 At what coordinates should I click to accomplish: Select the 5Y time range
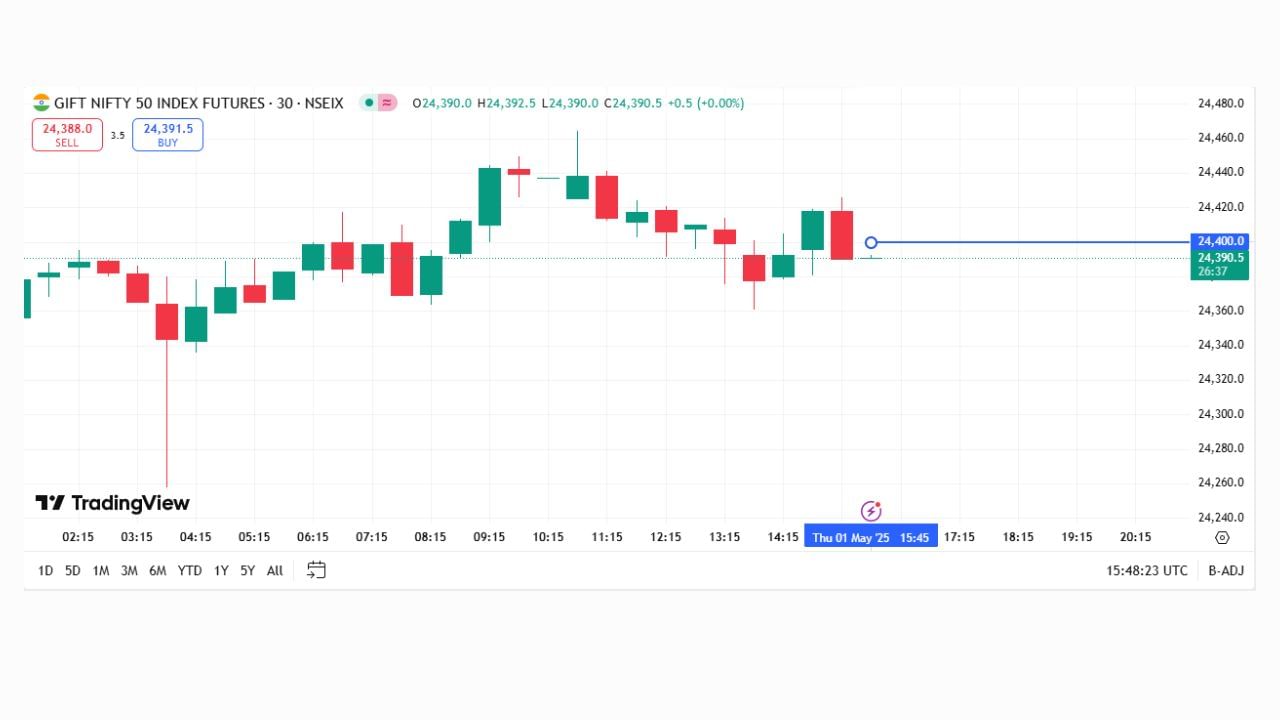[247, 571]
